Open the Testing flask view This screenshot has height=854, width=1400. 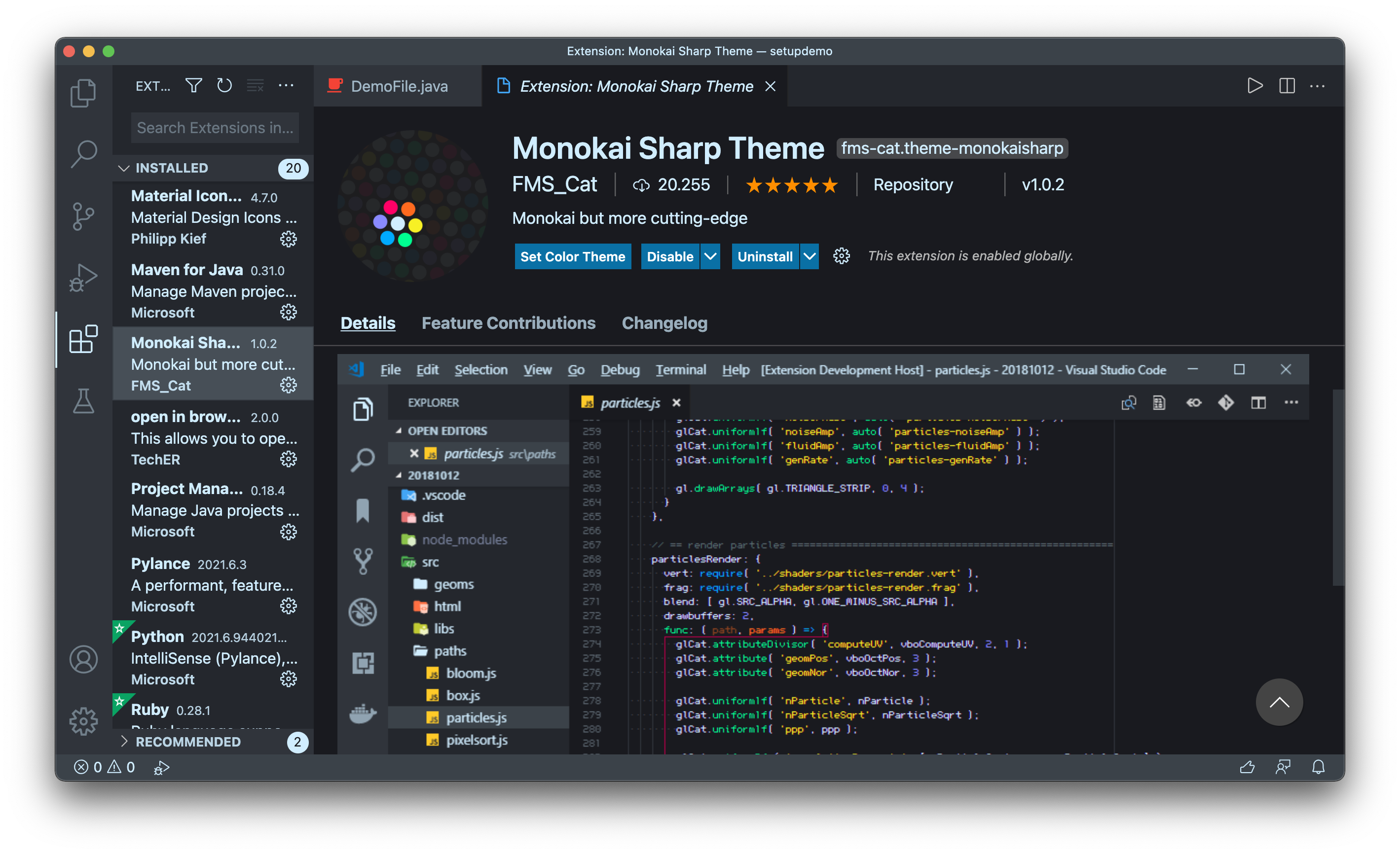pos(83,401)
